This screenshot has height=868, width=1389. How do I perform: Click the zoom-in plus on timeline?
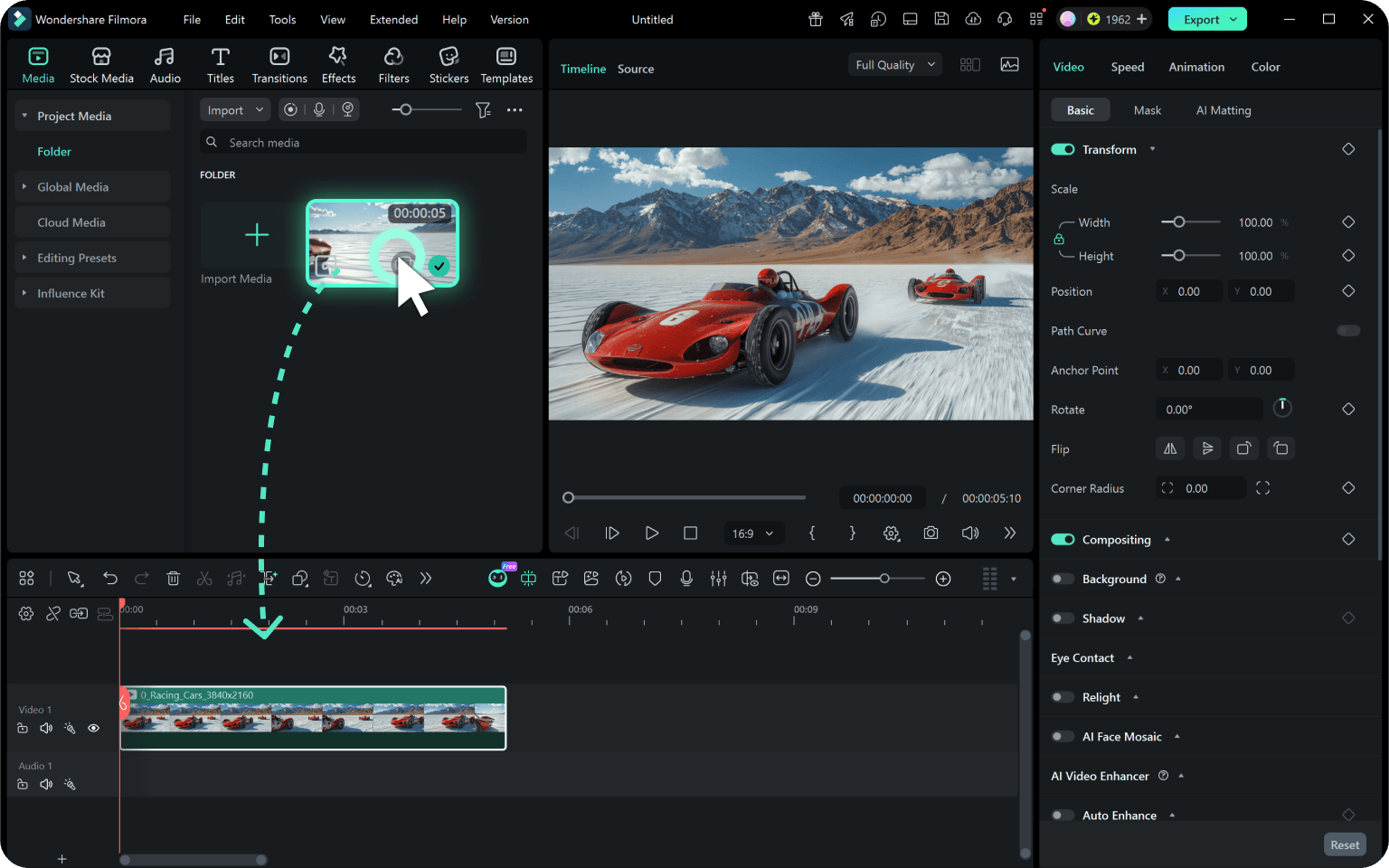tap(943, 579)
